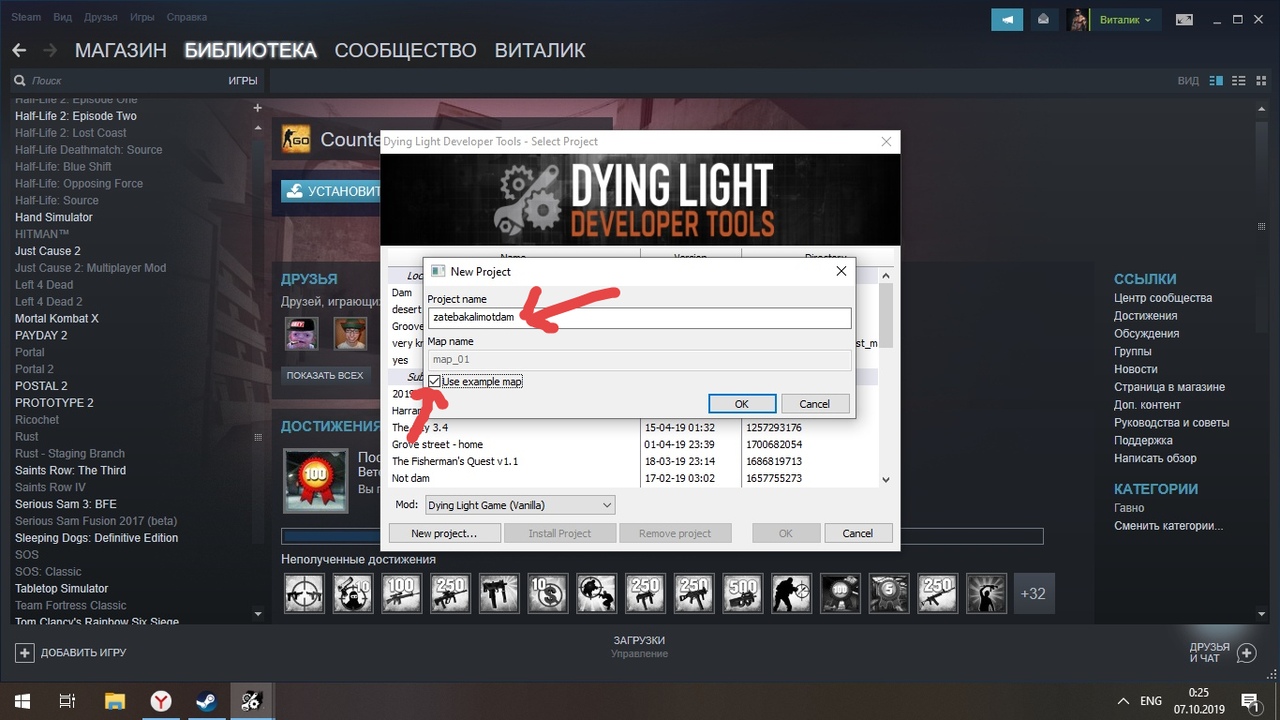
Task: Click ПОКАЗАТЬ ВСЕХ friends button
Action: pos(323,376)
